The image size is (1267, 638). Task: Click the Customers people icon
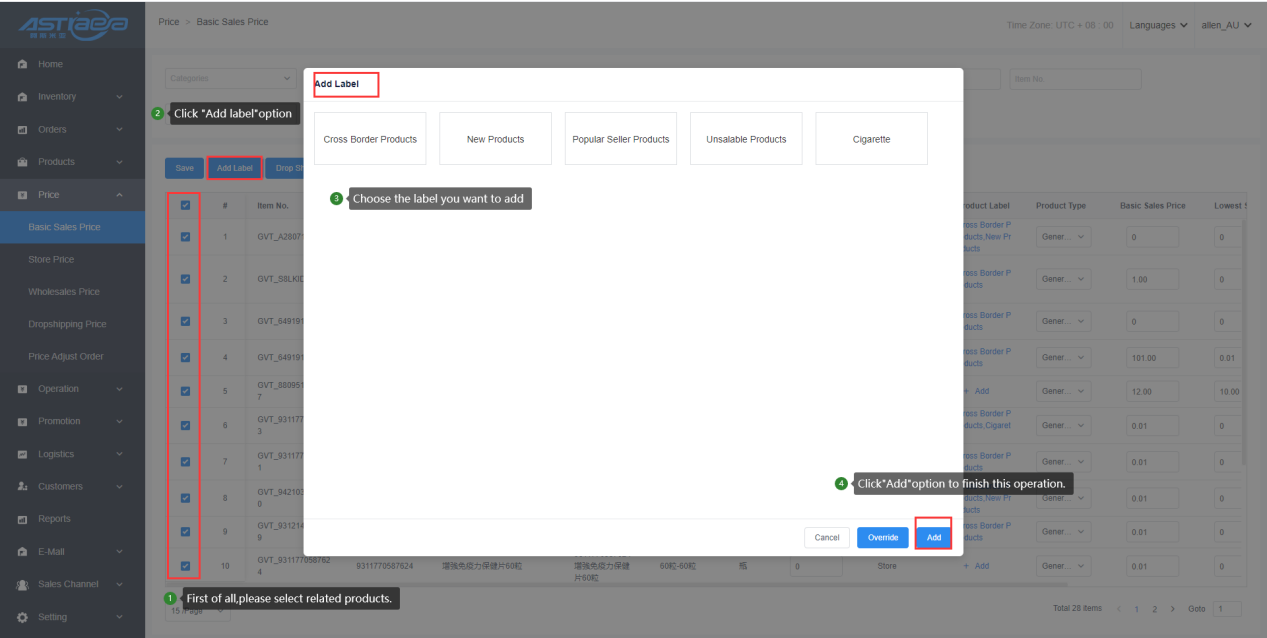click(22, 487)
